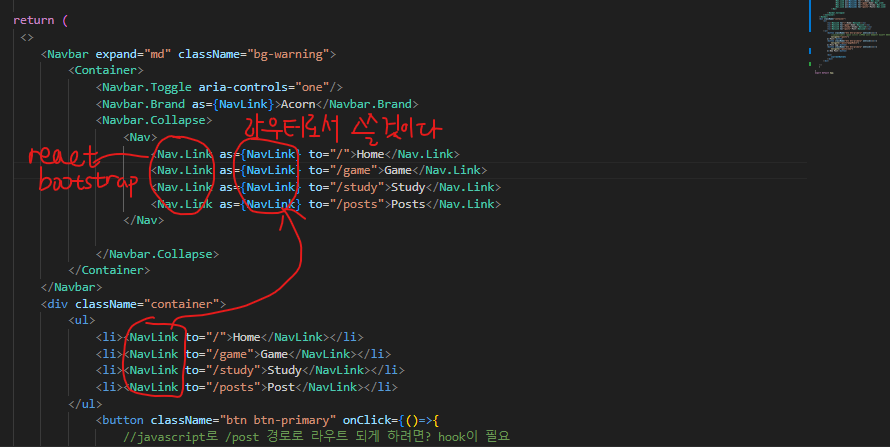Click the //javascript comment line
Screen dimensions: 890x447
click(x=316, y=437)
